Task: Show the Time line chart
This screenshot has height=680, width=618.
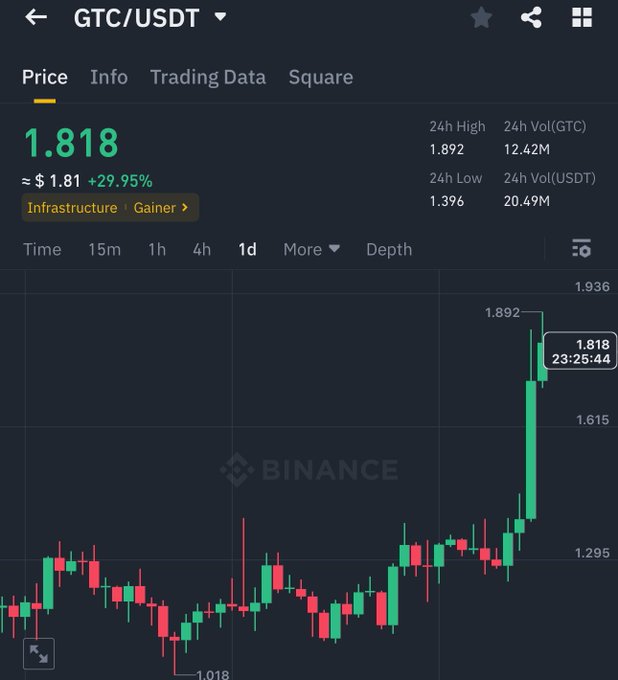Action: 42,249
